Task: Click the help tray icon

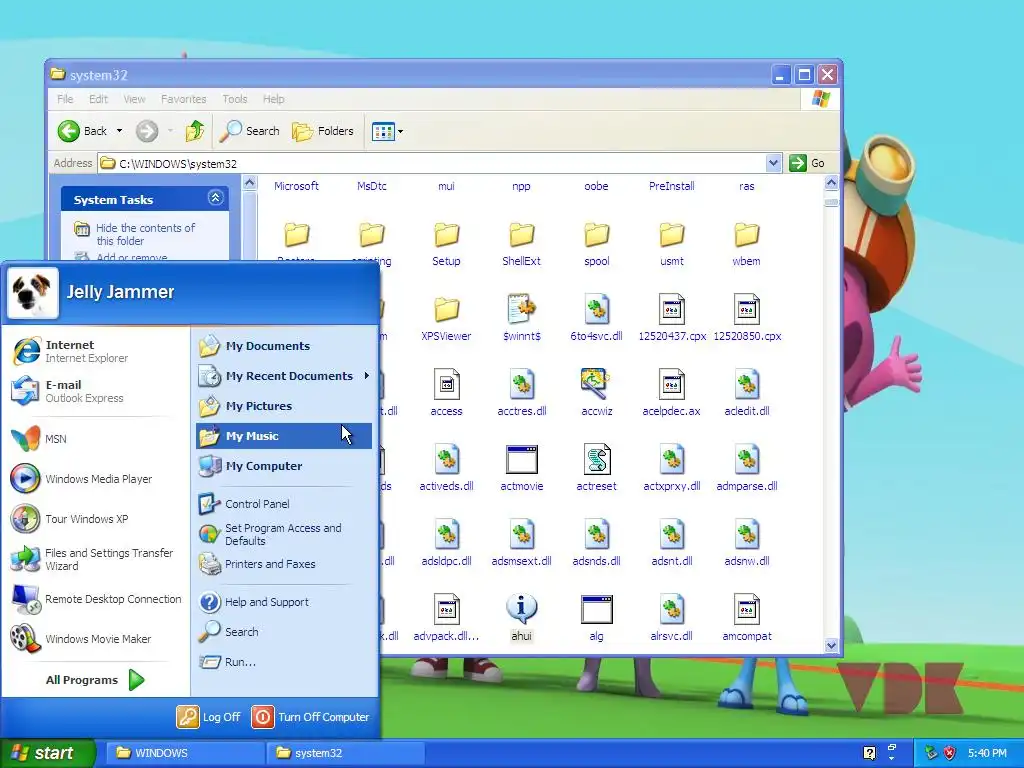Action: pyautogui.click(x=869, y=753)
